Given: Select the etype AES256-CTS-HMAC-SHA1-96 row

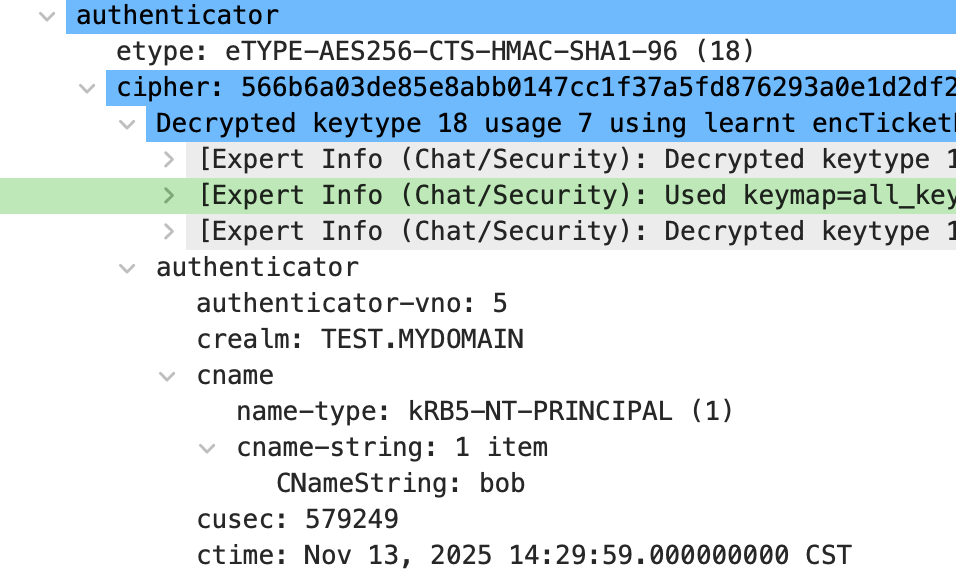Looking at the screenshot, I should pyautogui.click(x=435, y=51).
